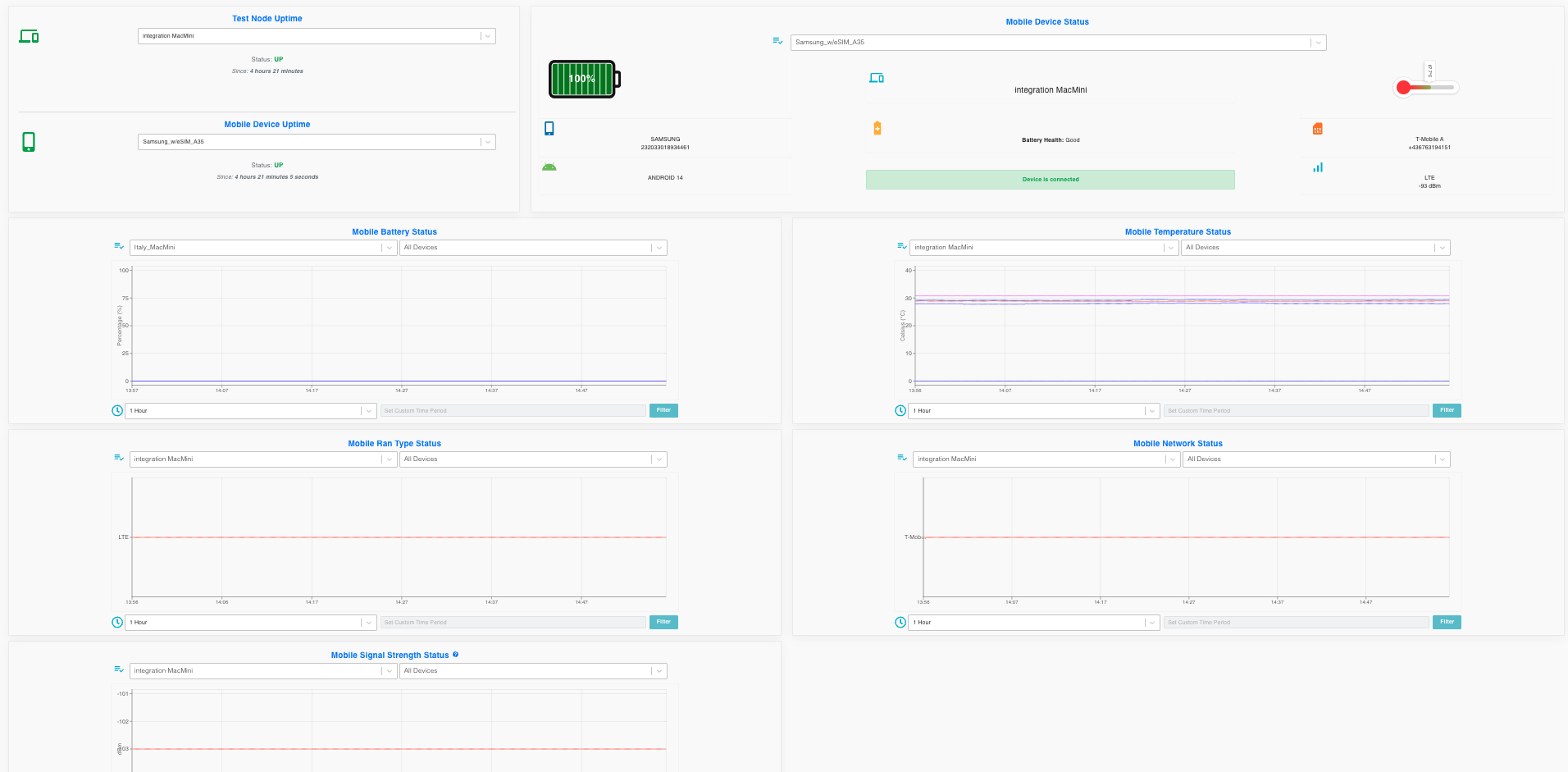Click the clock icon under Mobile Battery Status
This screenshot has width=1568, height=772.
tap(117, 410)
